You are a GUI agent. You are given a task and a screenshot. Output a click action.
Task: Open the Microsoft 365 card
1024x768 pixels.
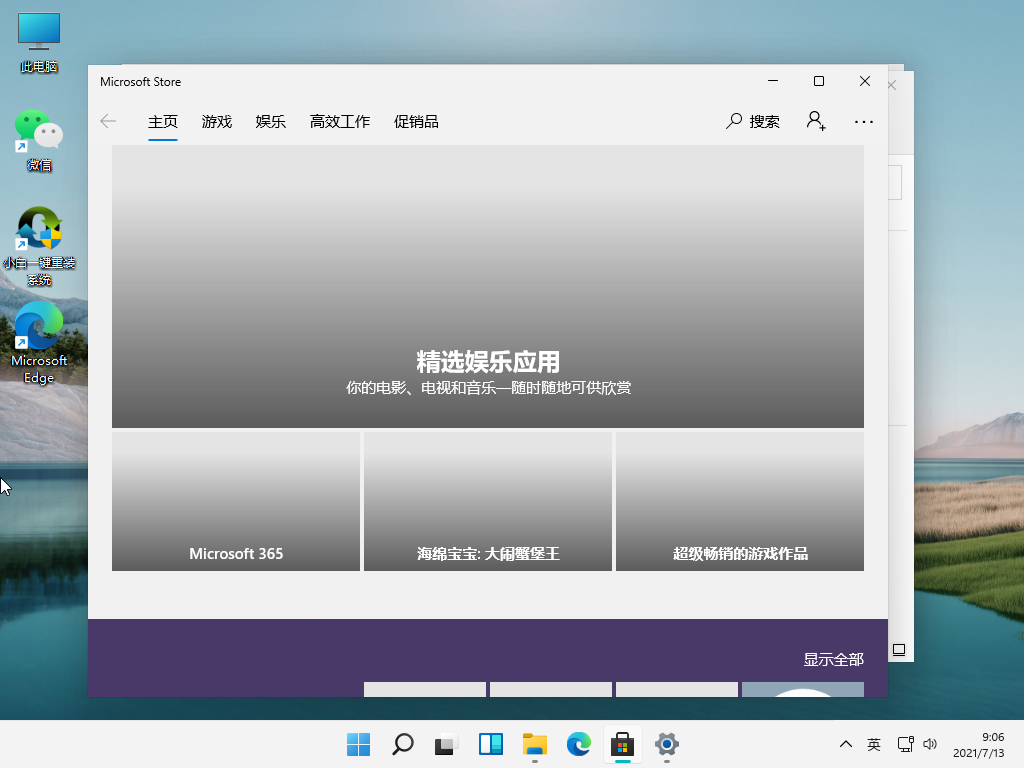point(235,500)
